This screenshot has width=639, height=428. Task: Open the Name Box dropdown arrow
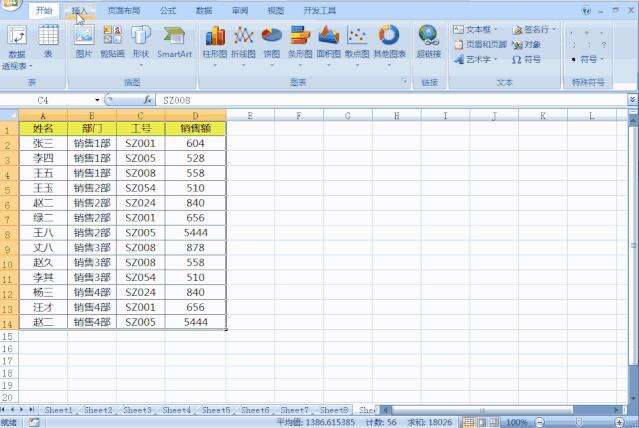click(x=97, y=100)
